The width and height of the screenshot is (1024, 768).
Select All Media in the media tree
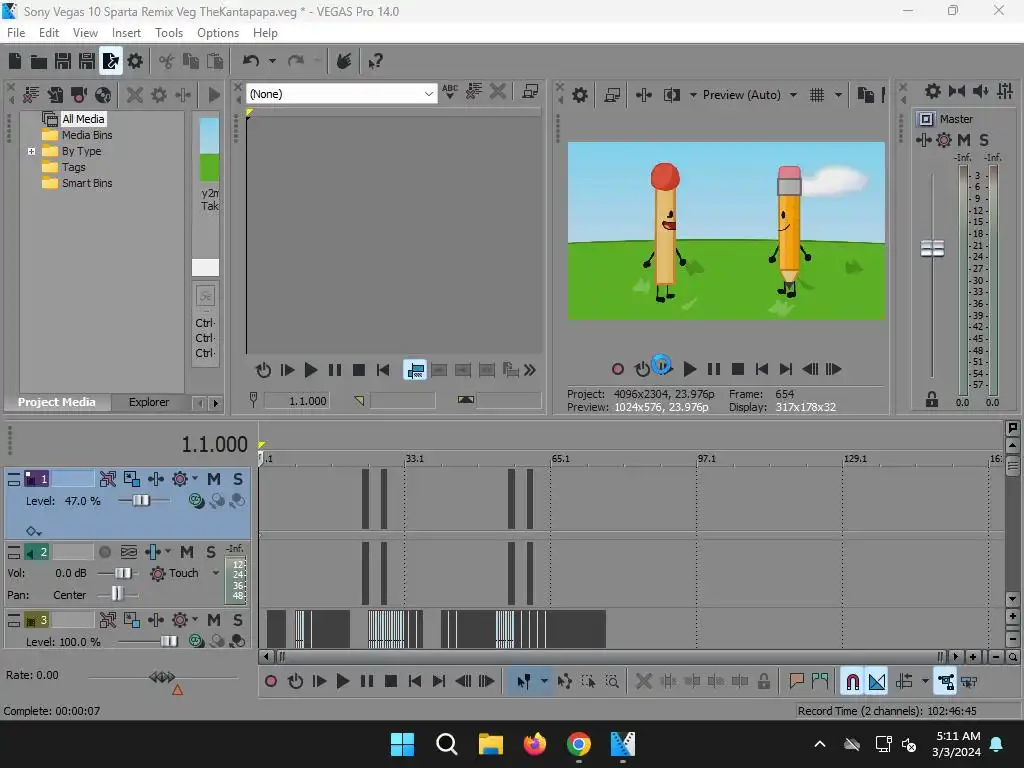(x=83, y=119)
